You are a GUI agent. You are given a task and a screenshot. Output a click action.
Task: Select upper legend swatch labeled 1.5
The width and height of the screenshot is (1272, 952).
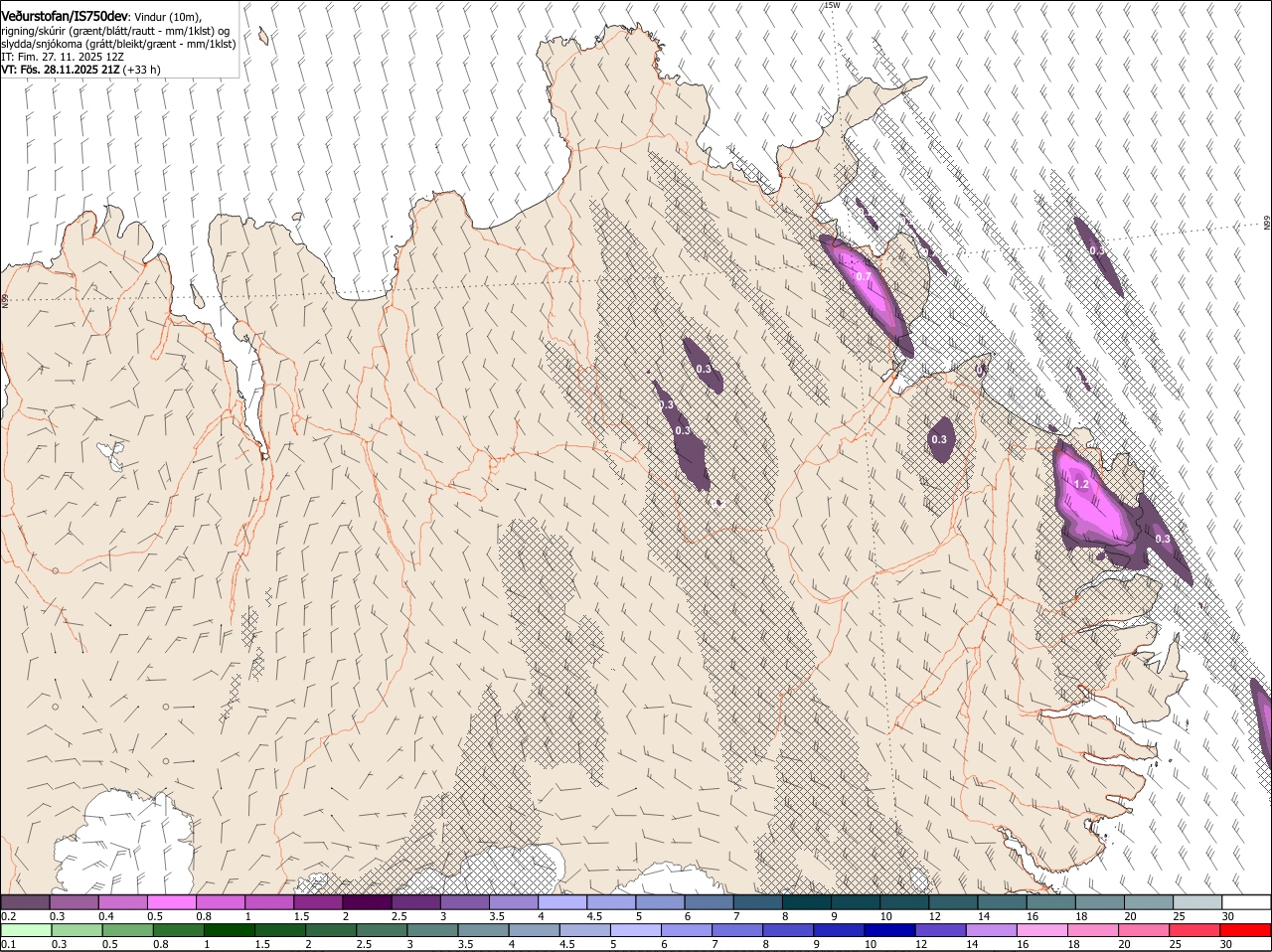[x=318, y=902]
